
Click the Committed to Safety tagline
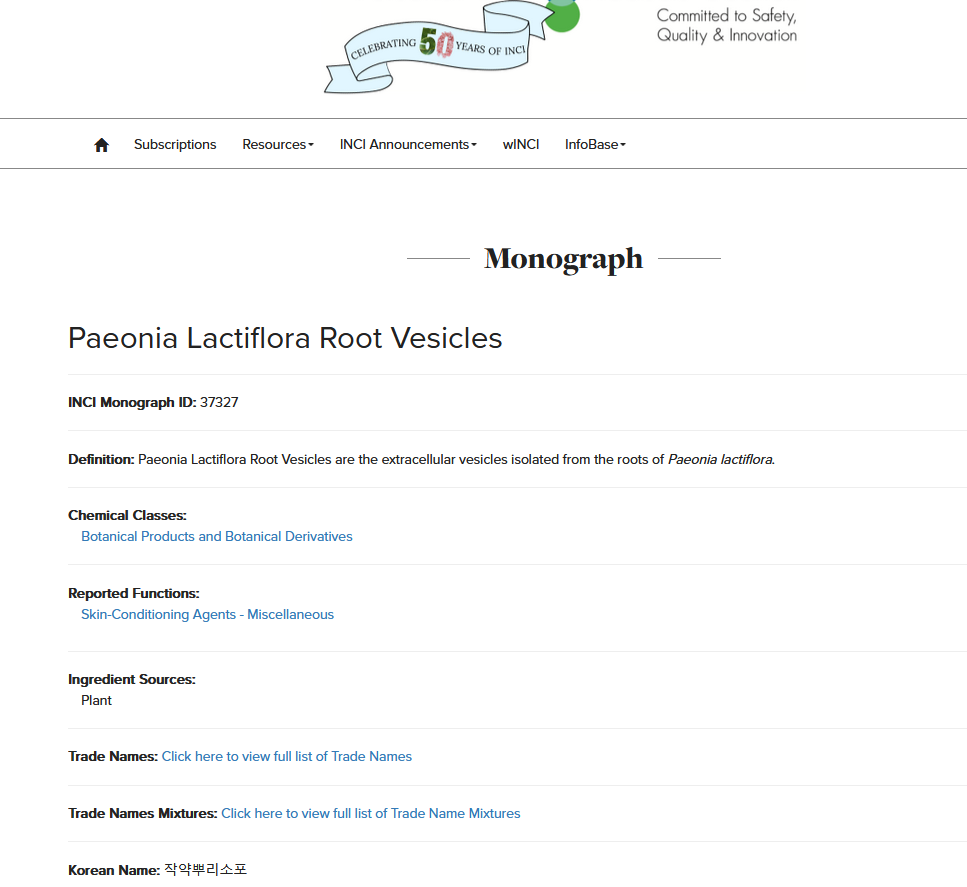727,26
